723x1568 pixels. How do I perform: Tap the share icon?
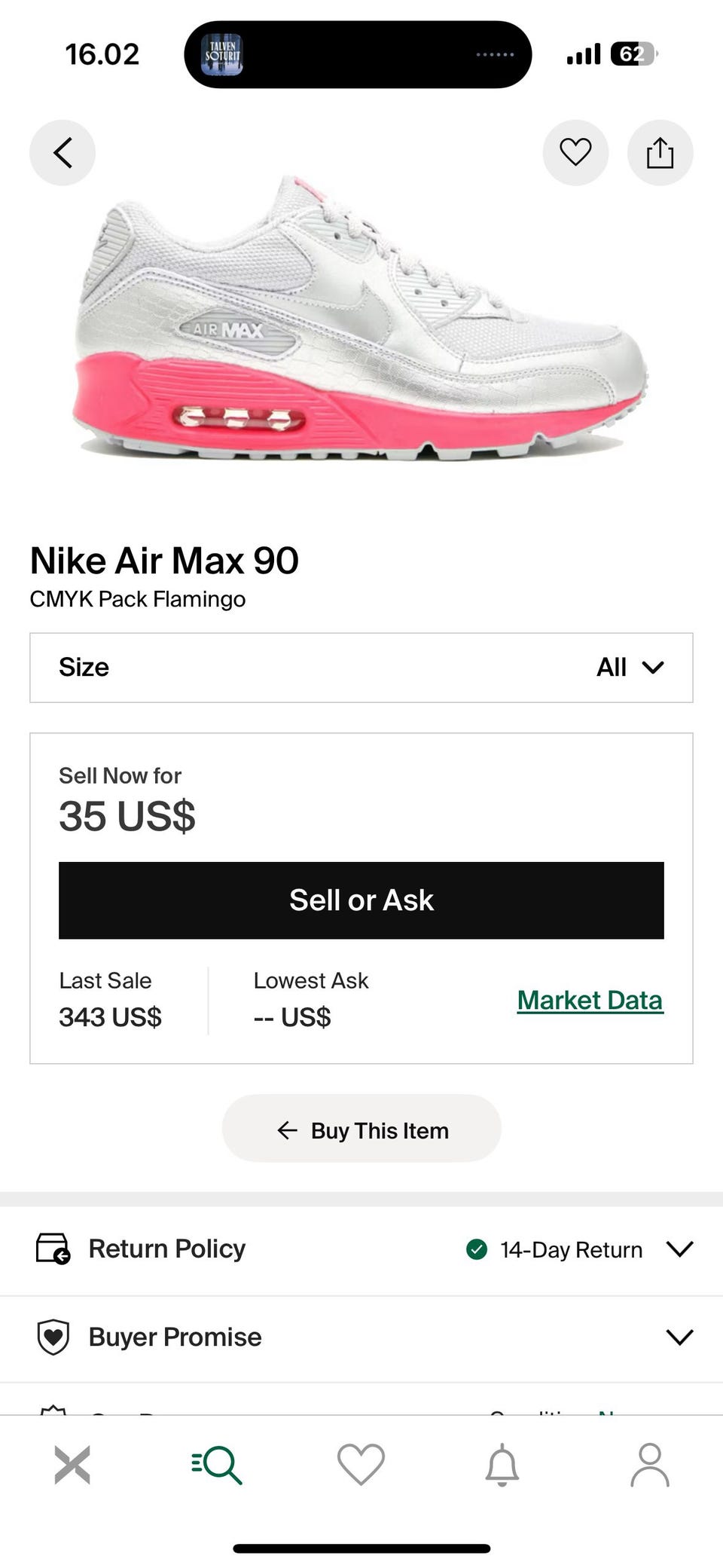tap(660, 153)
